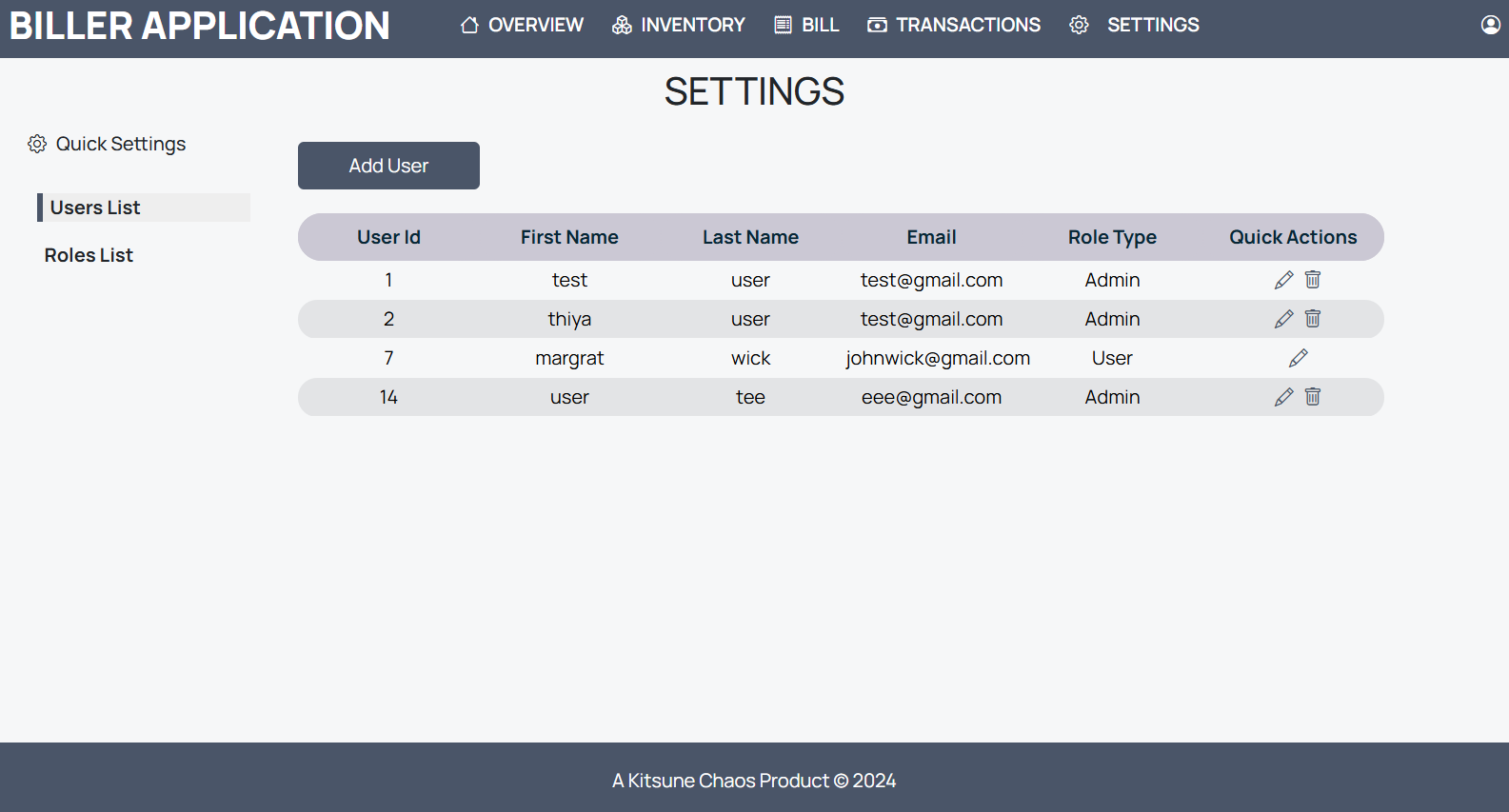Viewport: 1509px width, 812px height.
Task: Click the Quick Settings gear icon
Action: [x=37, y=144]
